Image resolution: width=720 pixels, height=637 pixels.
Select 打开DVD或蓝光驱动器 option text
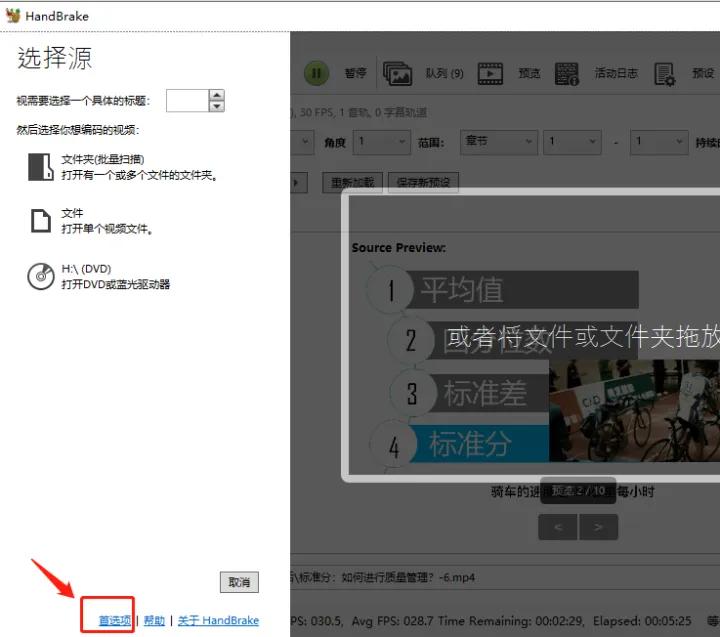[116, 284]
